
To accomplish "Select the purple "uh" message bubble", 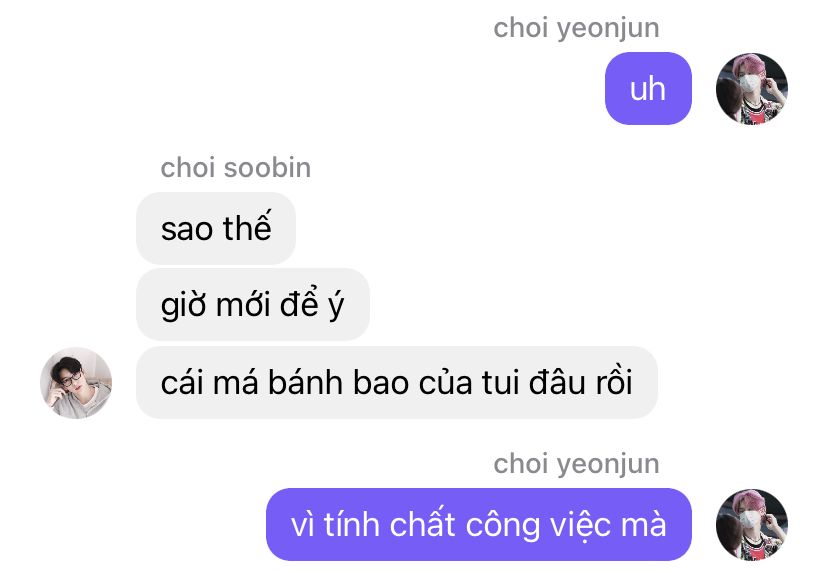I will point(648,89).
